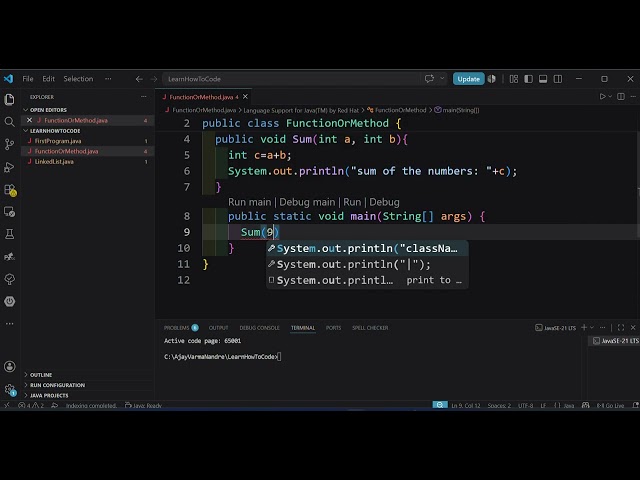Close the terminal panel
Image resolution: width=640 pixels, height=480 pixels.
tap(633, 327)
